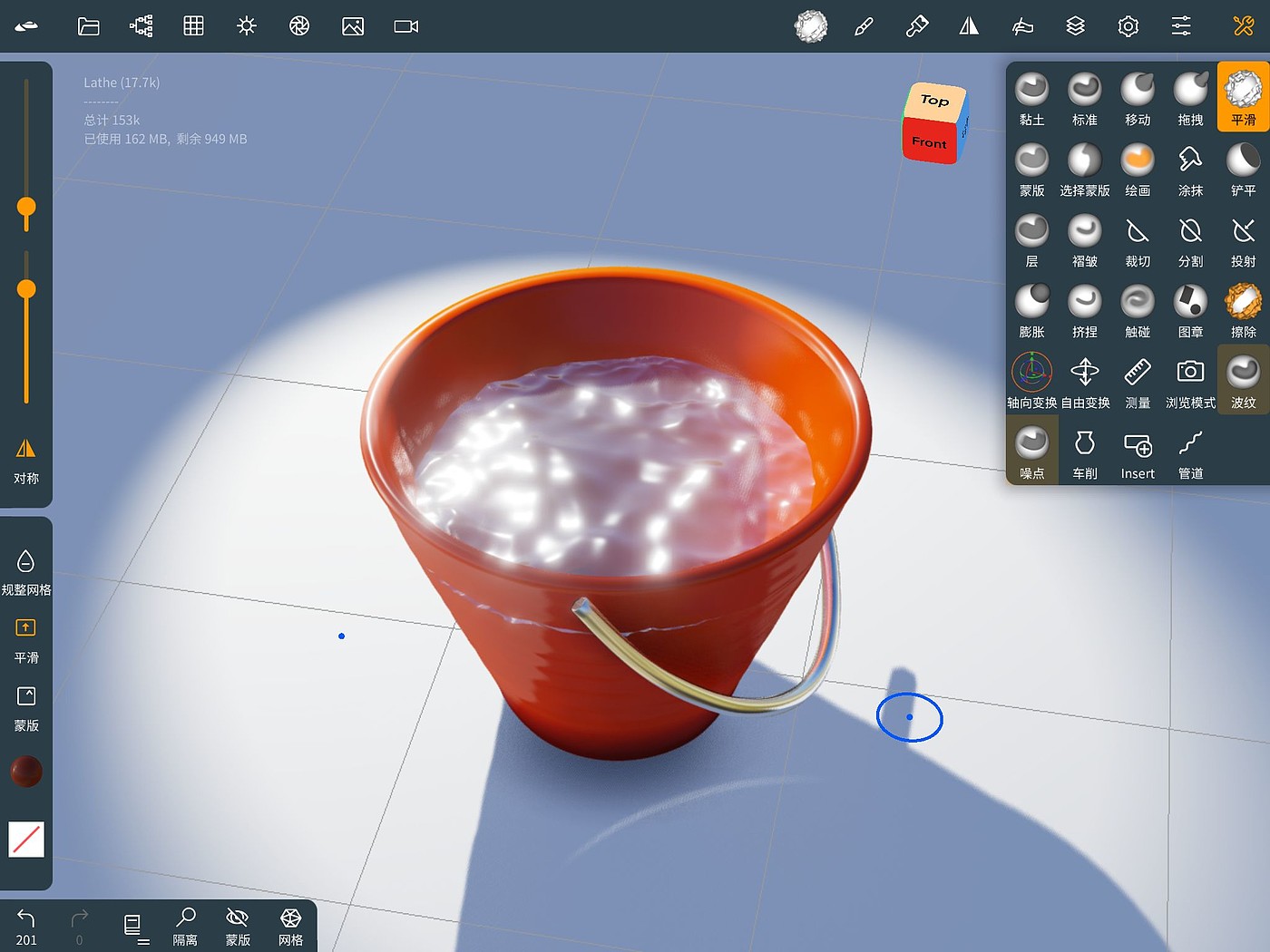Toggle 蒙版 mask visibility at bottom bar

tap(238, 927)
